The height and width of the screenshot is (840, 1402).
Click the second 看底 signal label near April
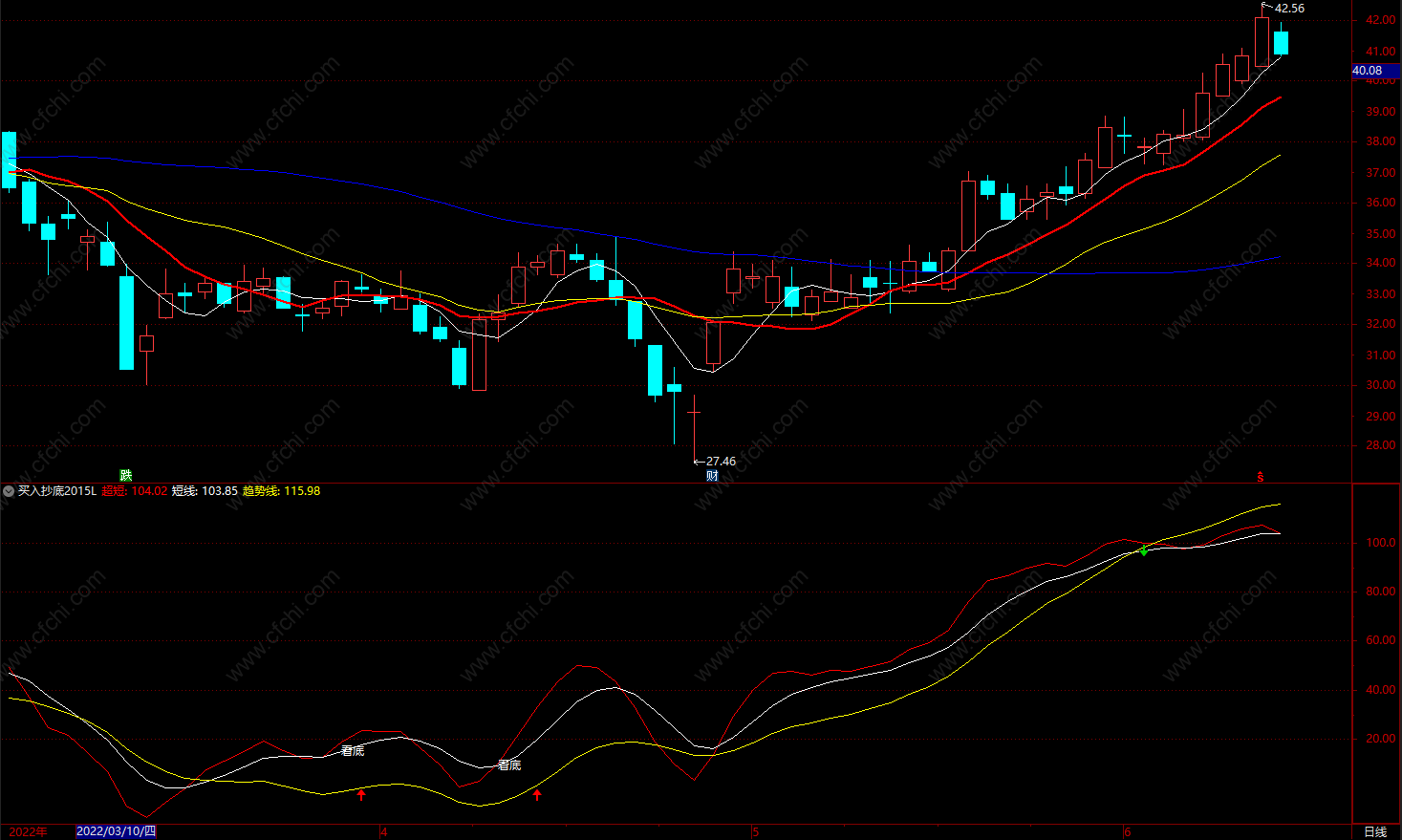(509, 765)
